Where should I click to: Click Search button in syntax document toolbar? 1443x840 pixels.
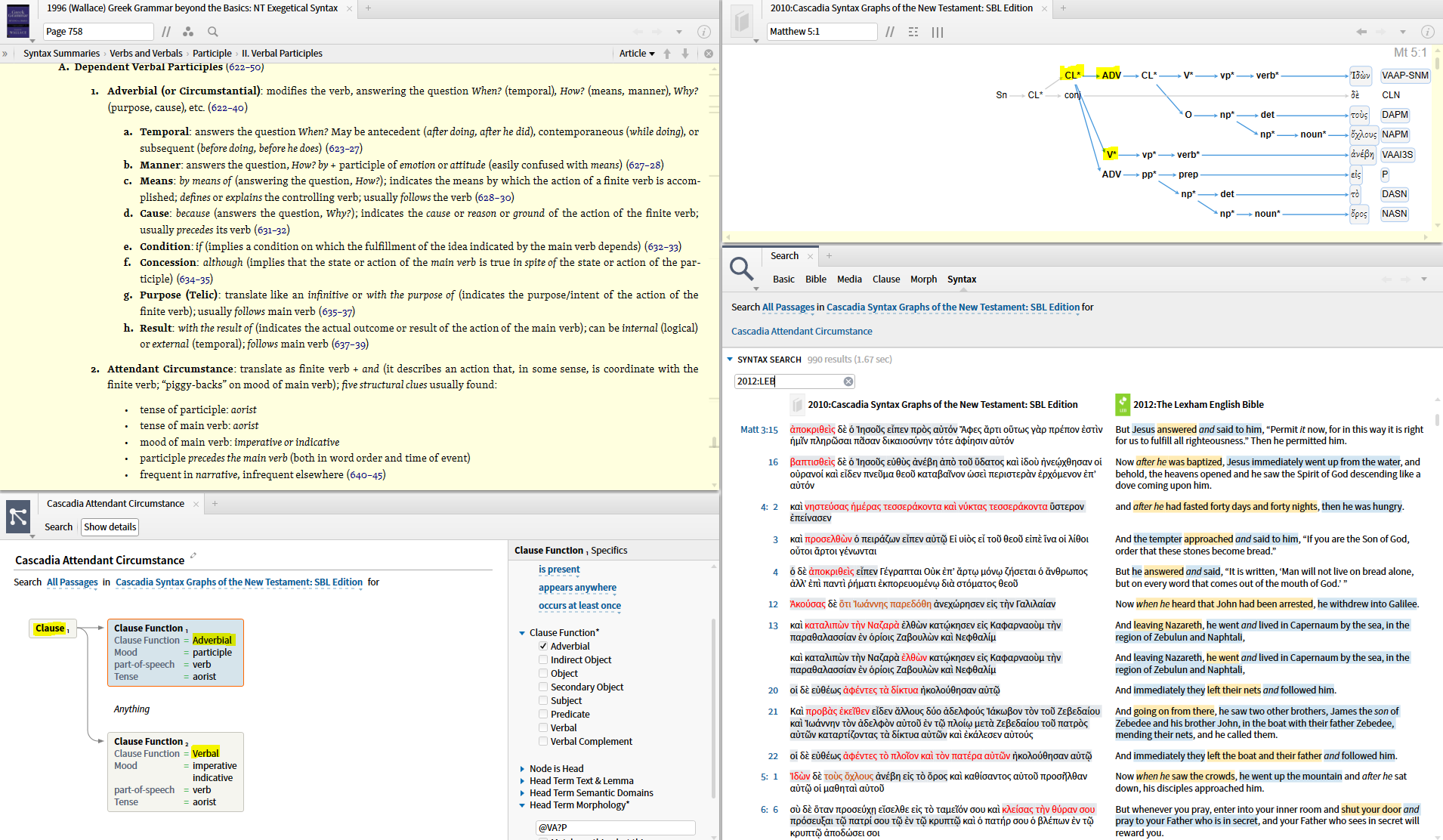(58, 527)
